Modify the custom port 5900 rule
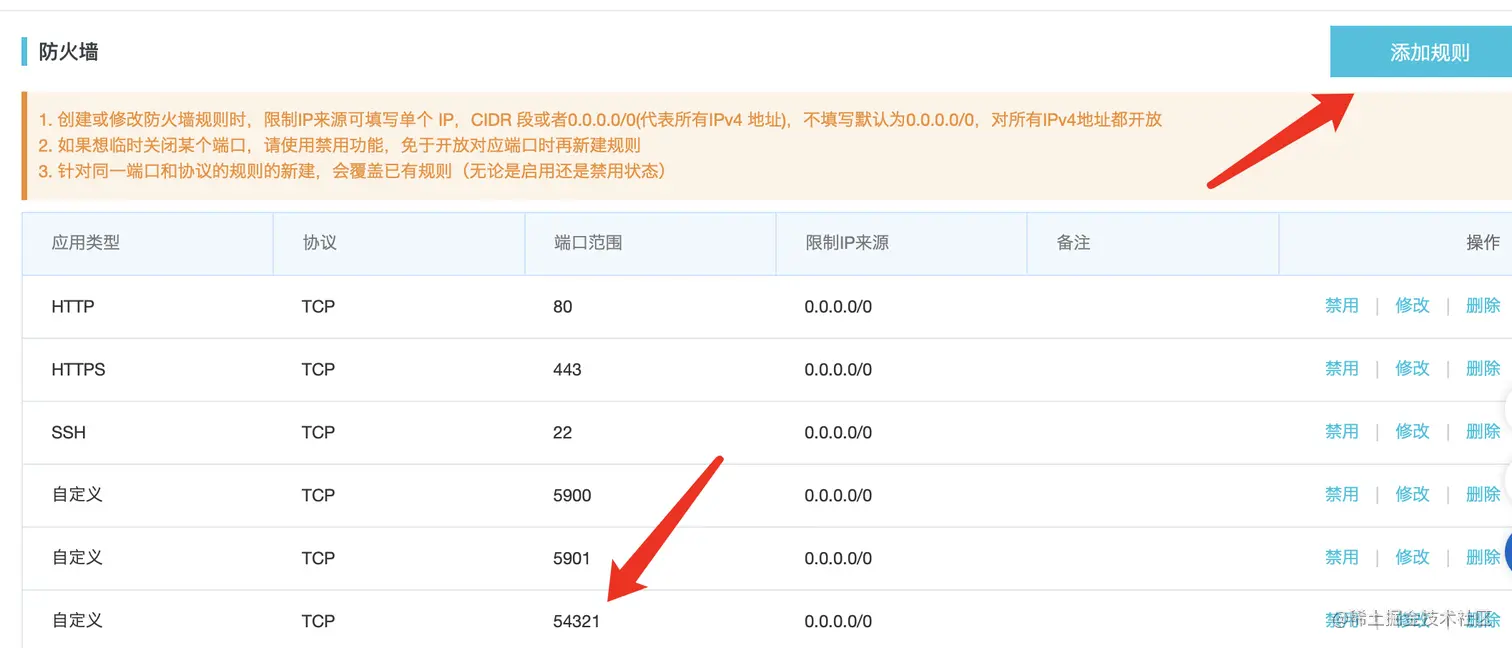 (1412, 495)
